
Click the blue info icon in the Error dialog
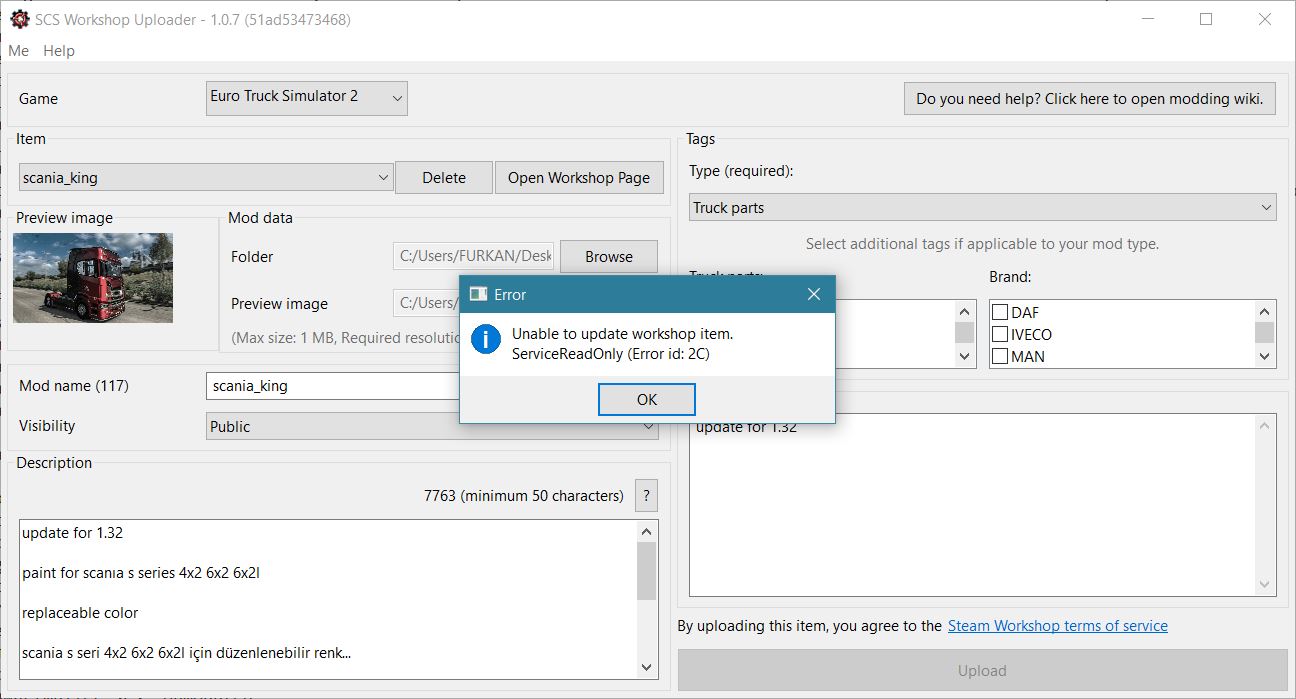[484, 339]
